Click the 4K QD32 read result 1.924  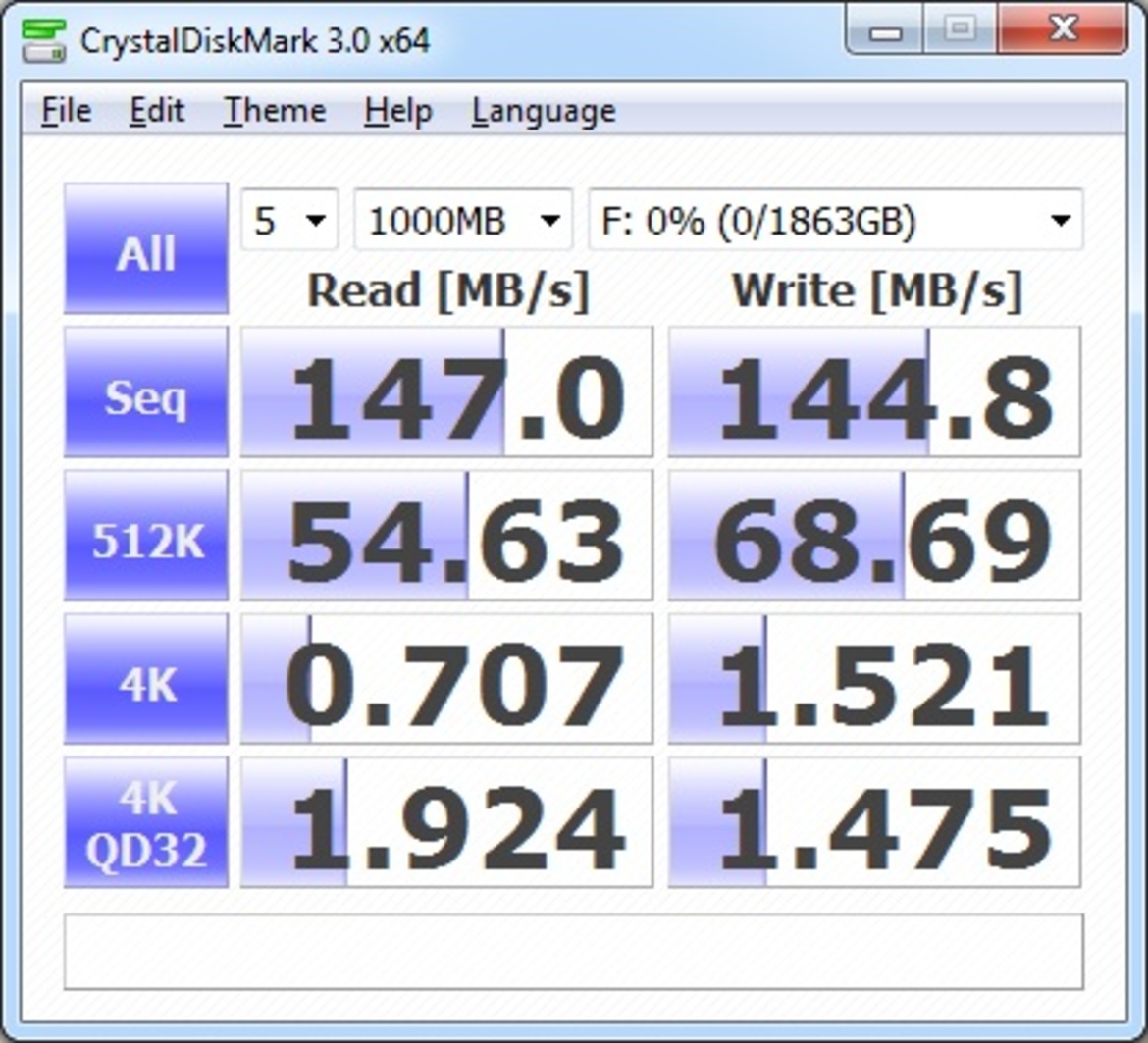(446, 822)
